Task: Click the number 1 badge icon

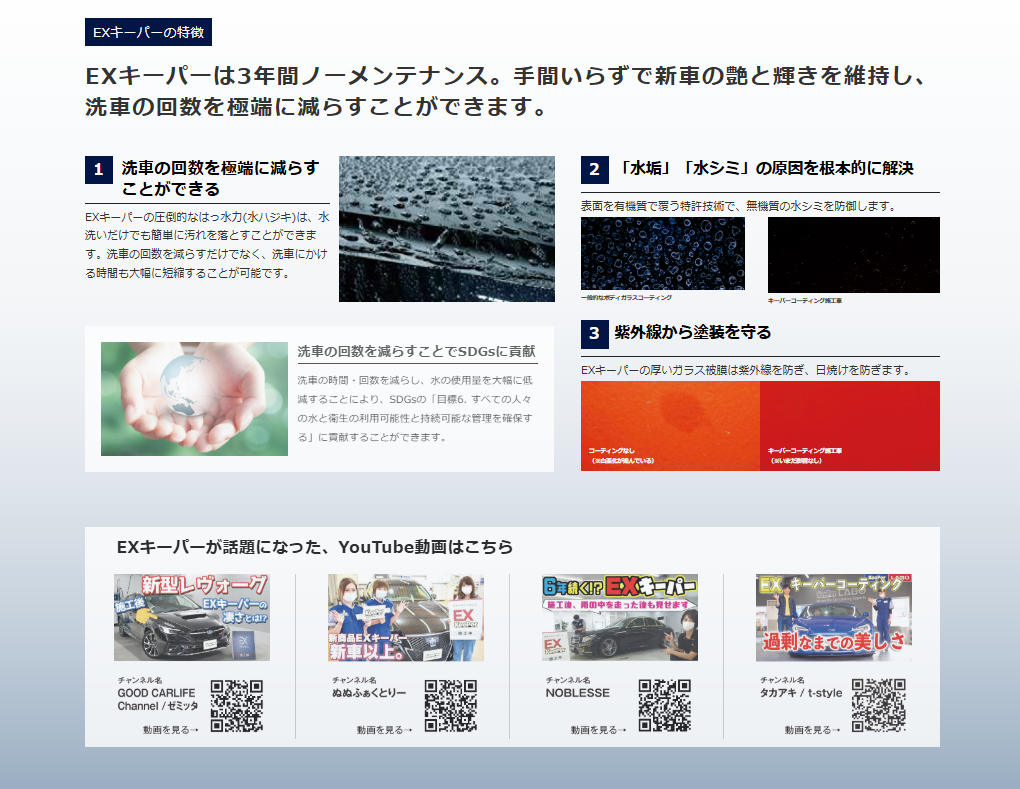Action: point(98,170)
